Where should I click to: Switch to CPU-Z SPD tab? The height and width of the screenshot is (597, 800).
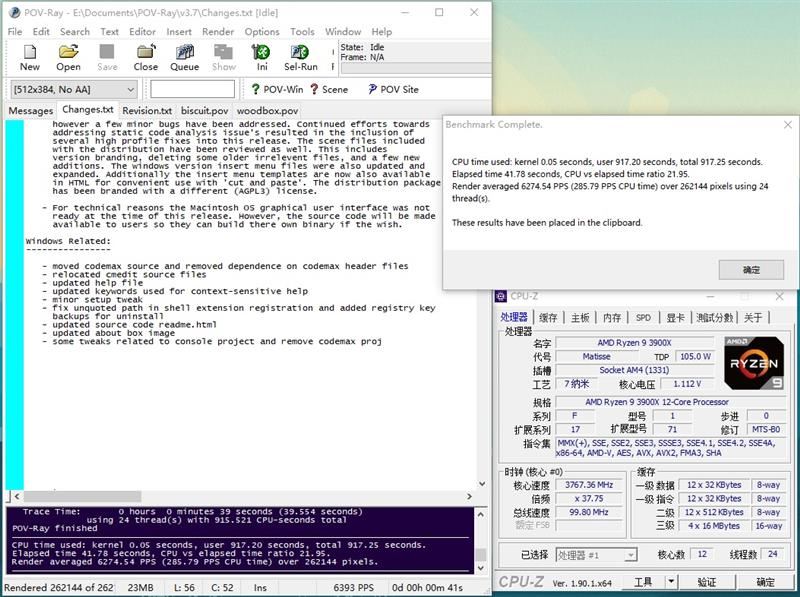(x=643, y=317)
